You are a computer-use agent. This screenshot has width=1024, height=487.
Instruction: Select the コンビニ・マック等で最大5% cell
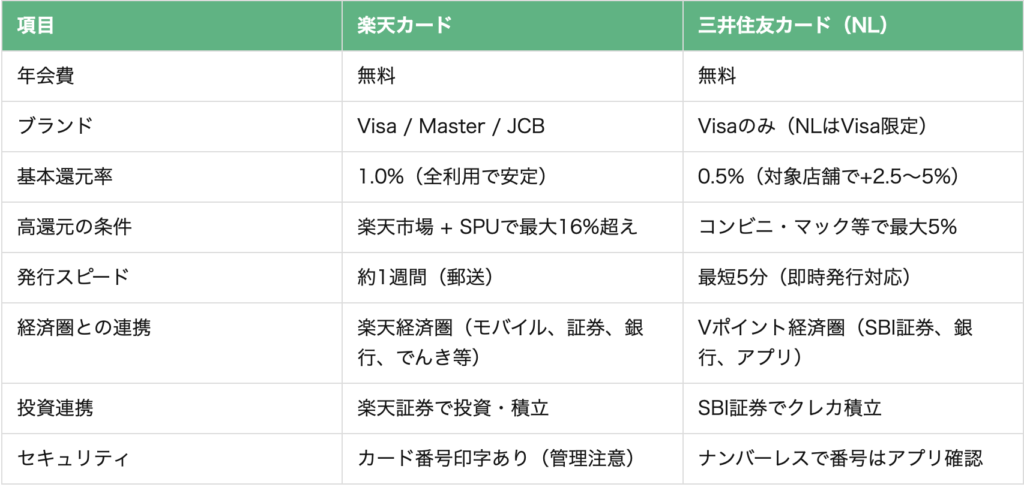pyautogui.click(x=827, y=227)
